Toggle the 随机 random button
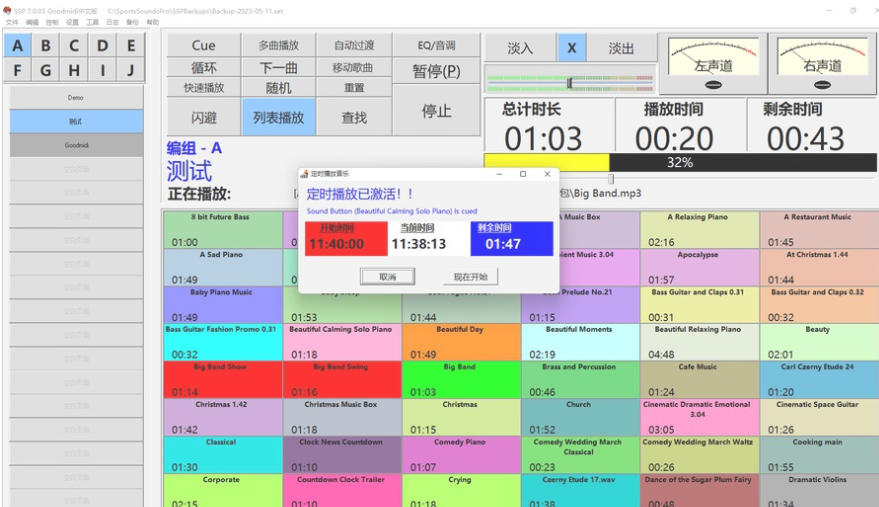This screenshot has width=879, height=507. (279, 87)
